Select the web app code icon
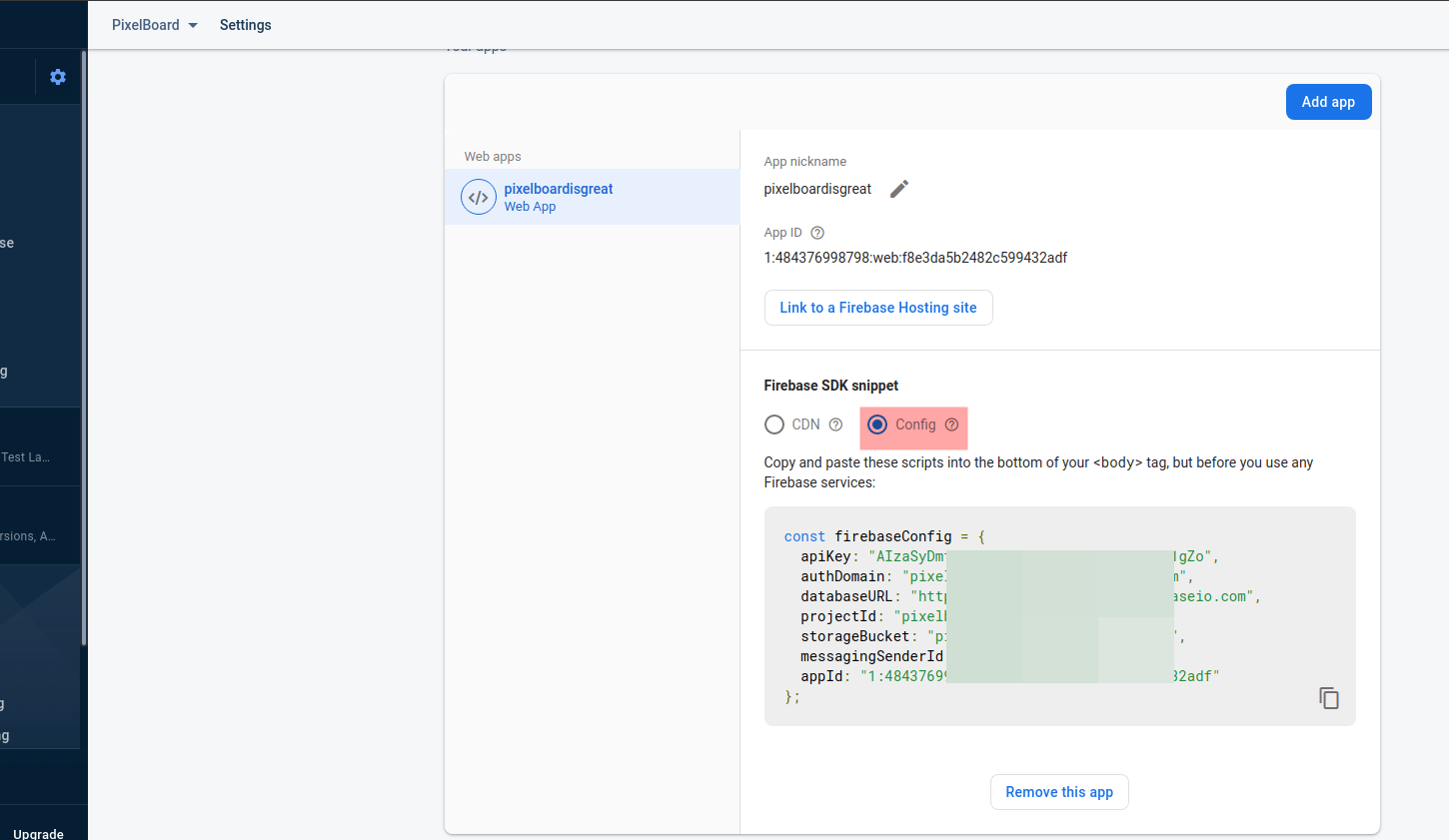Screen dimensions: 1449x840 [x=479, y=197]
